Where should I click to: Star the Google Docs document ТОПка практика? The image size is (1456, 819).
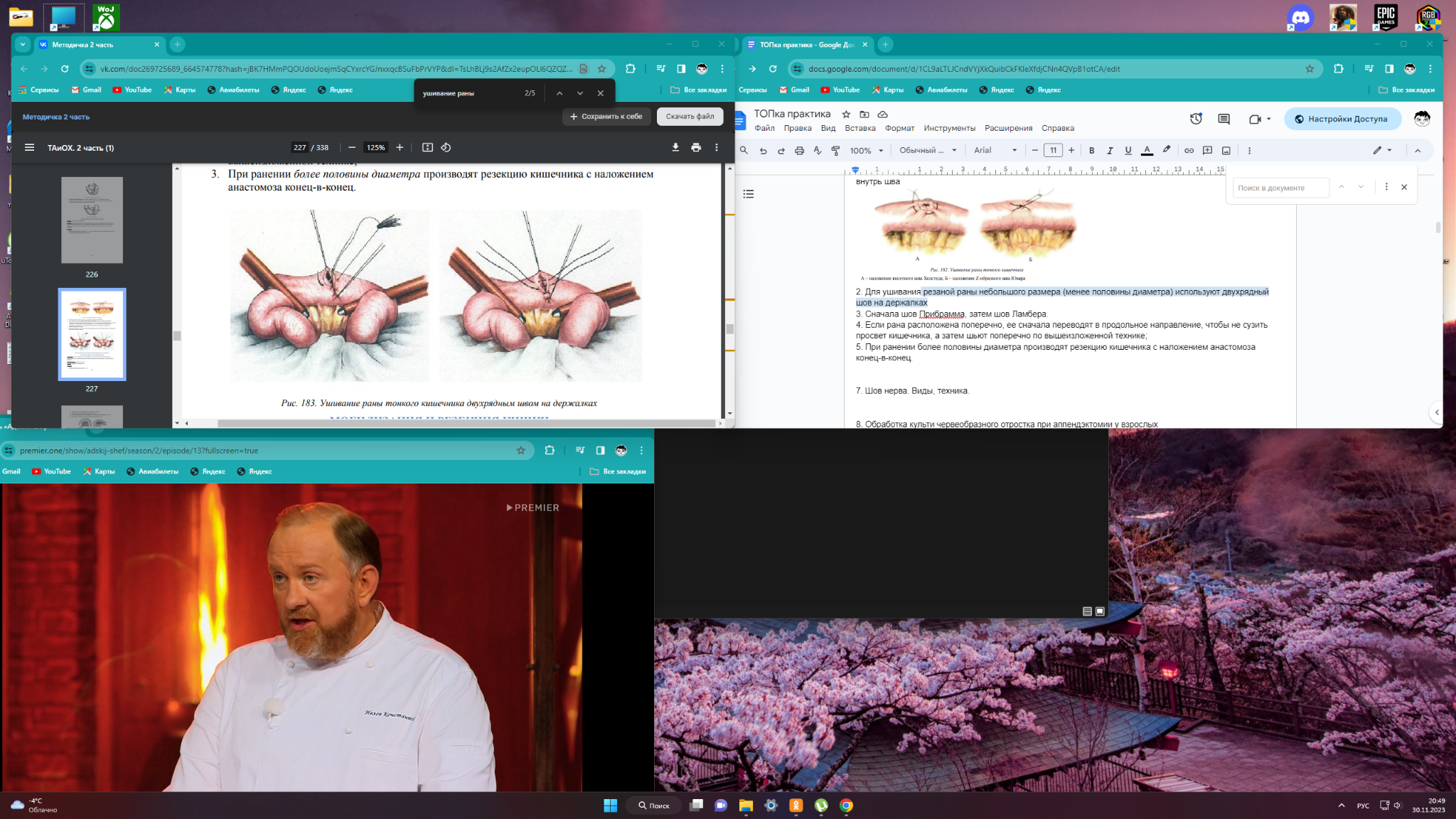846,114
